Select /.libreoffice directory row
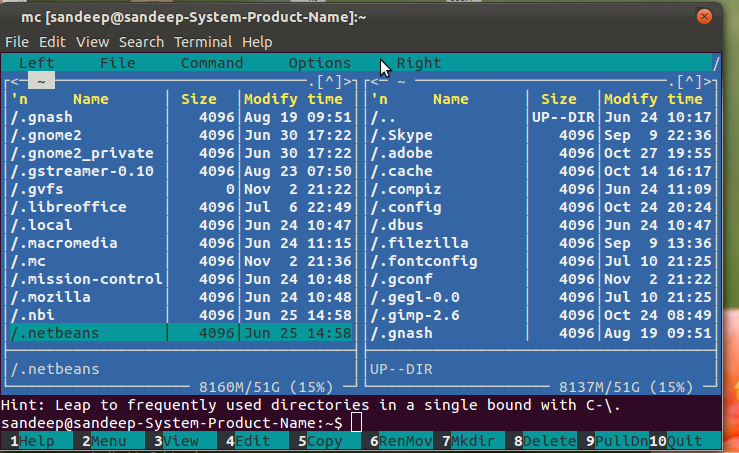Viewport: 739px width, 453px height. click(x=181, y=207)
